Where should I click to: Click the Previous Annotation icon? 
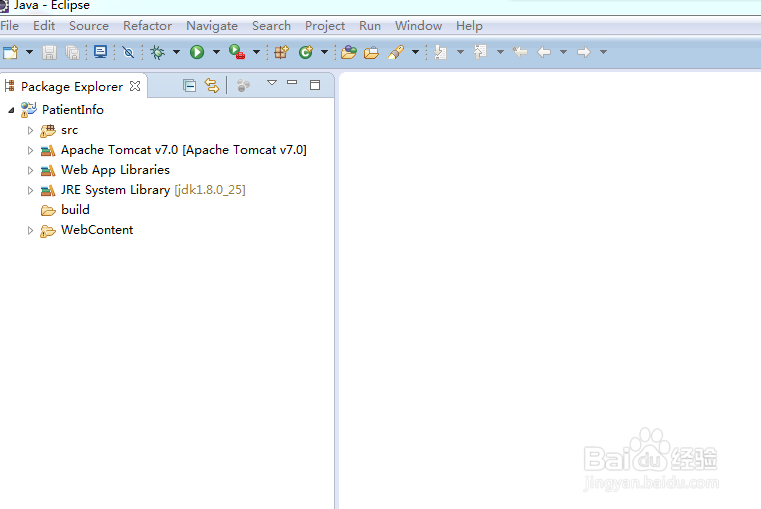[480, 52]
